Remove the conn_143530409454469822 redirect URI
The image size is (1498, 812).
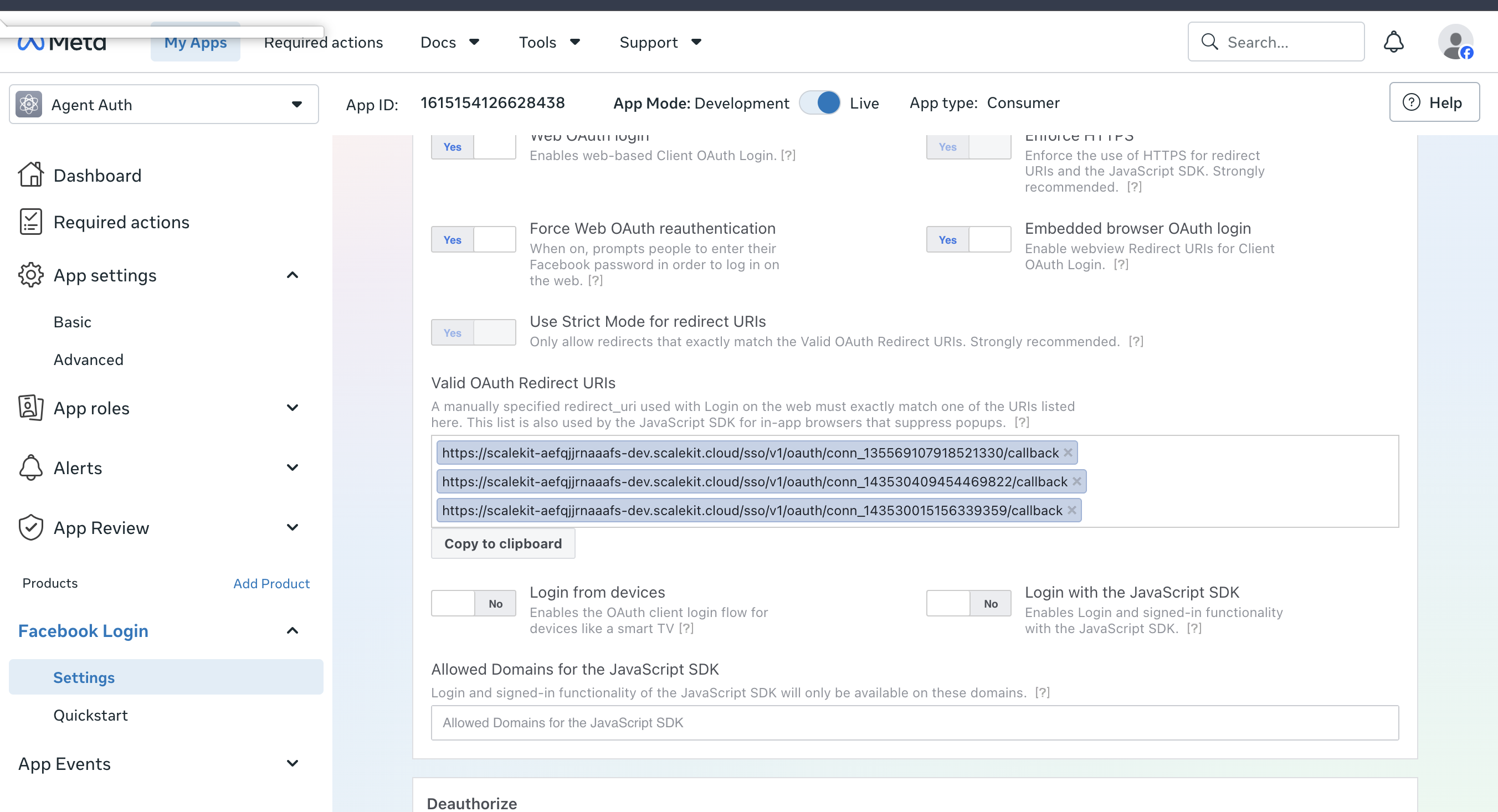point(1077,481)
